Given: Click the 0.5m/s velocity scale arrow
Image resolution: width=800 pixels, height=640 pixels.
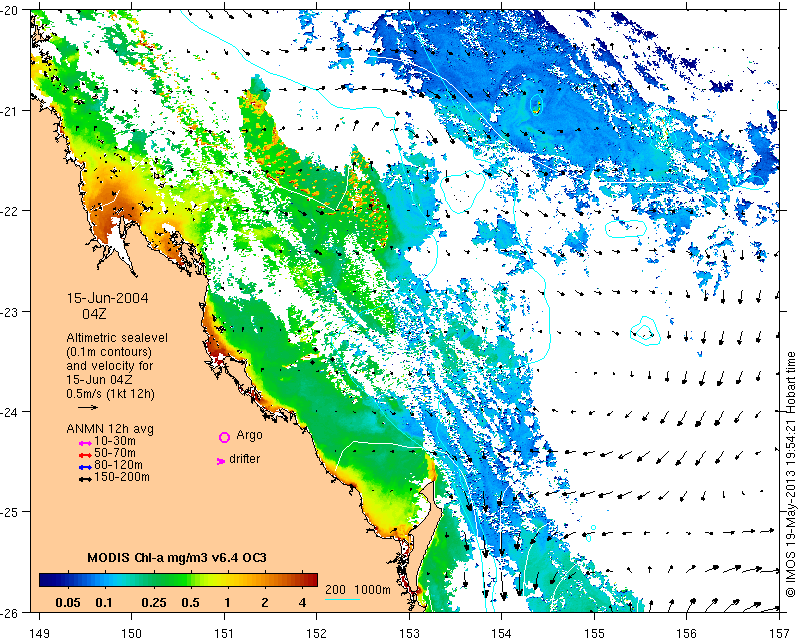Looking at the screenshot, I should coord(88,407).
